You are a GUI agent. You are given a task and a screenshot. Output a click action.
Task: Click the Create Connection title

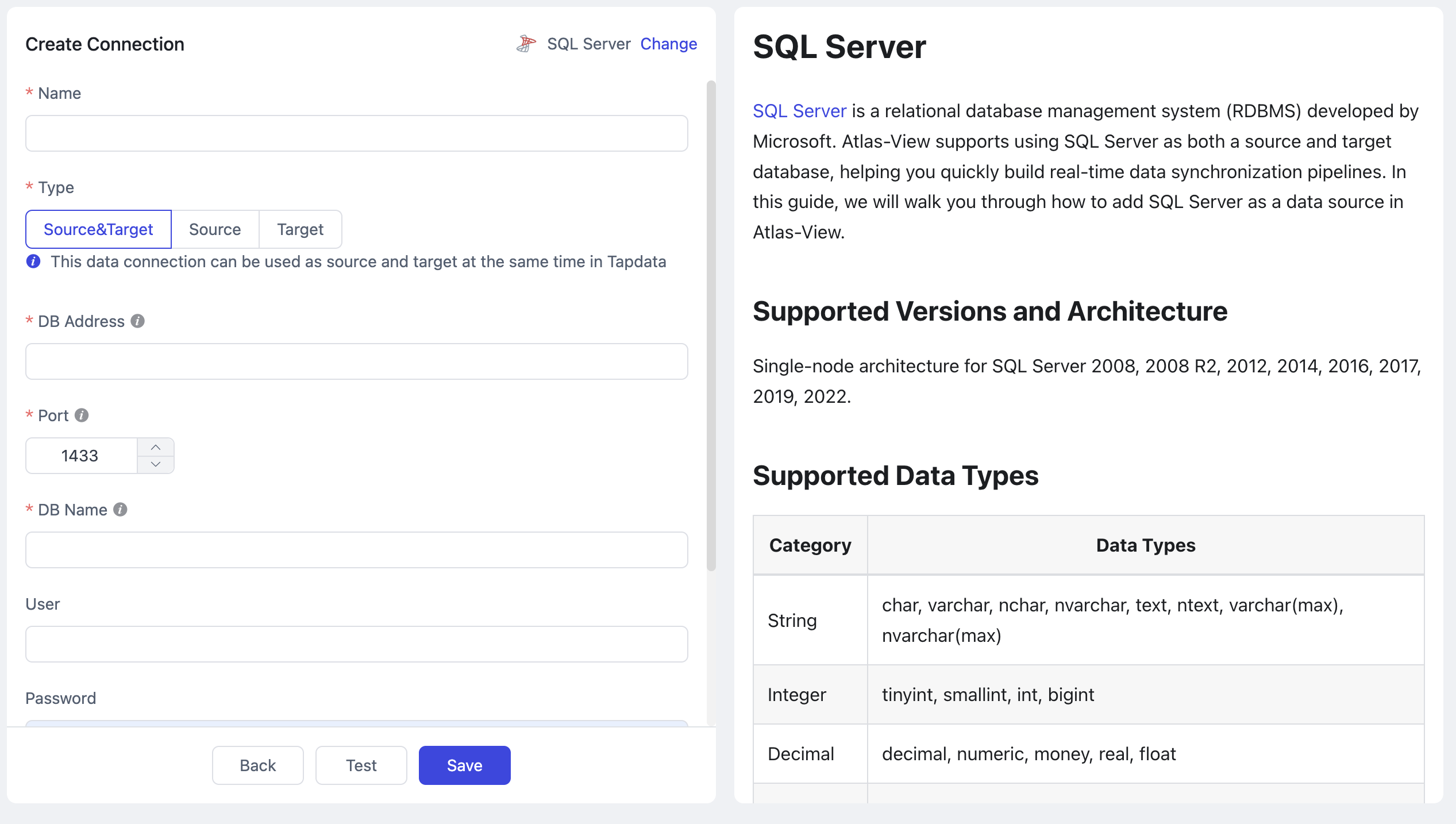click(105, 44)
